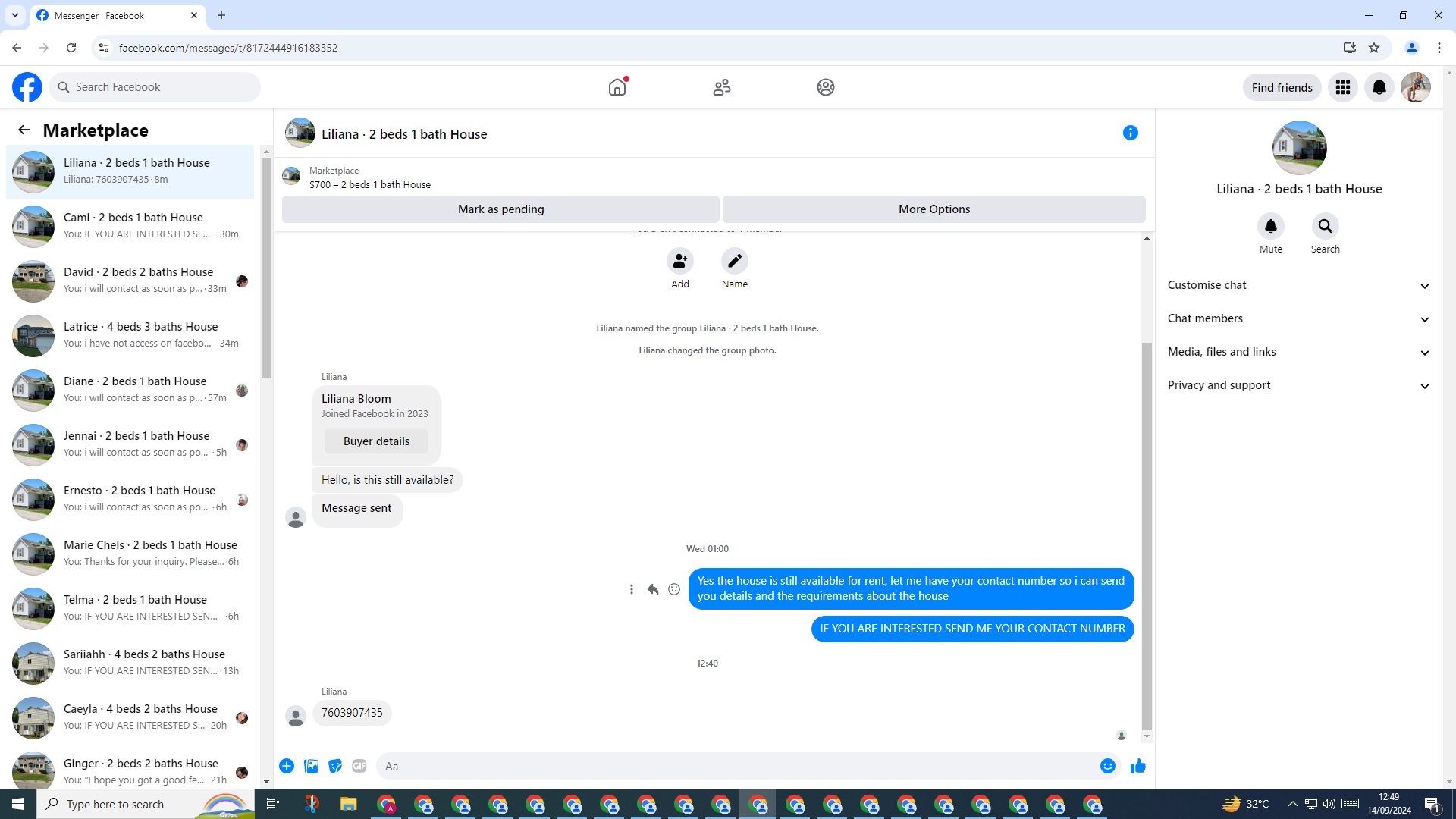Screen dimensions: 1456x819
Task: Mute the conversation with the bell icon
Action: click(x=1270, y=226)
